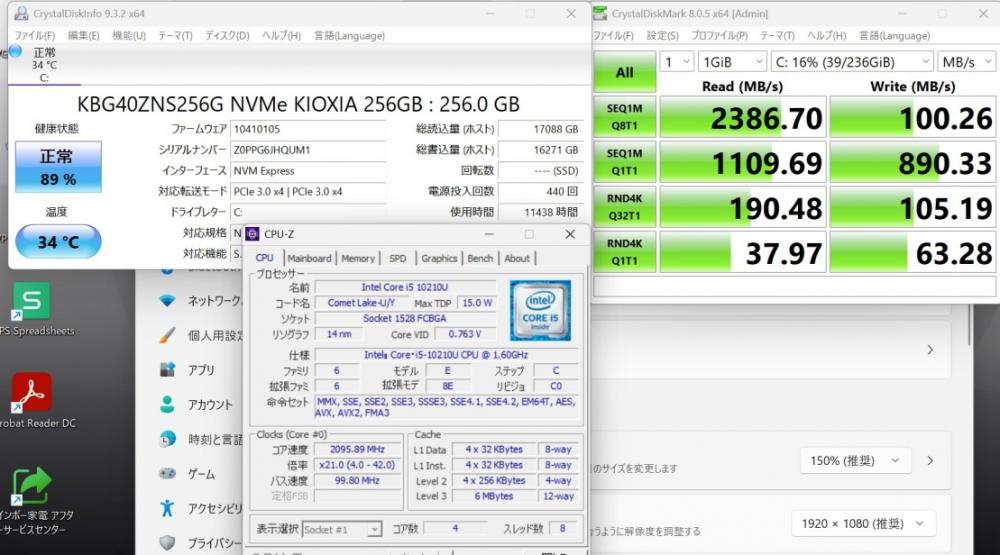The height and width of the screenshot is (555, 1000).
Task: Open the 1920 × 1080 resolution dropdown
Action: 863,524
